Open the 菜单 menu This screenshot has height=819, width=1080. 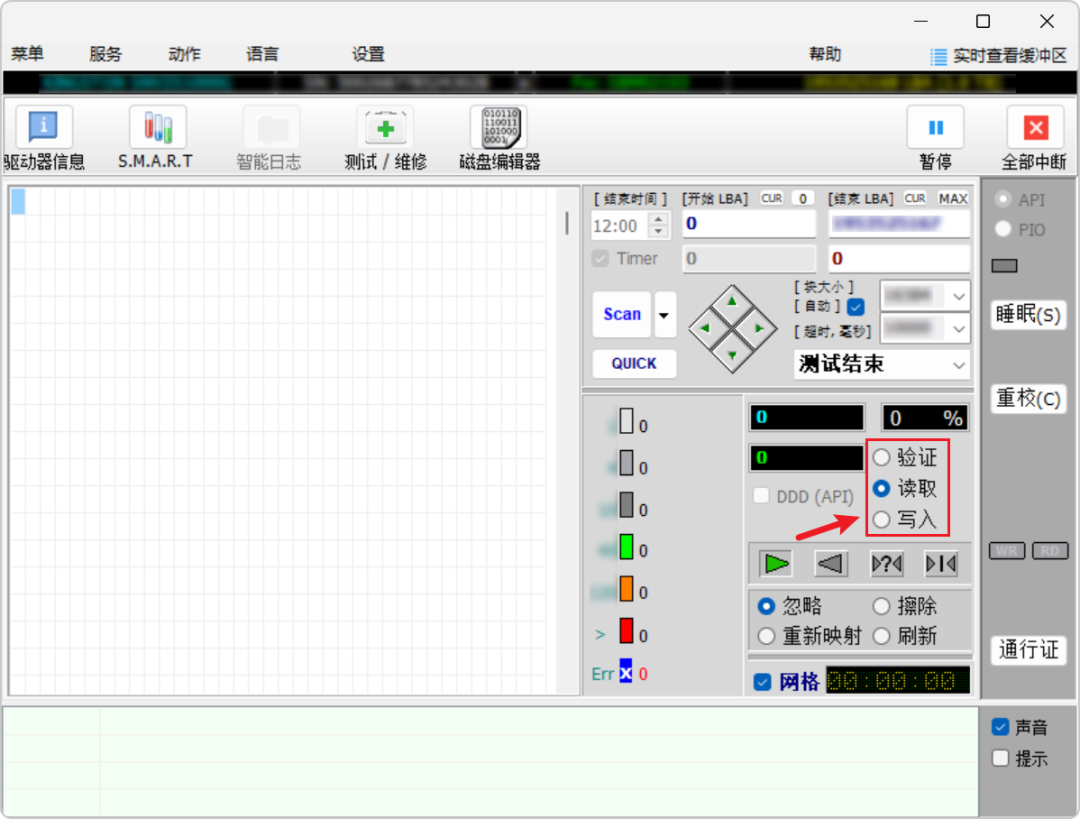pos(28,54)
